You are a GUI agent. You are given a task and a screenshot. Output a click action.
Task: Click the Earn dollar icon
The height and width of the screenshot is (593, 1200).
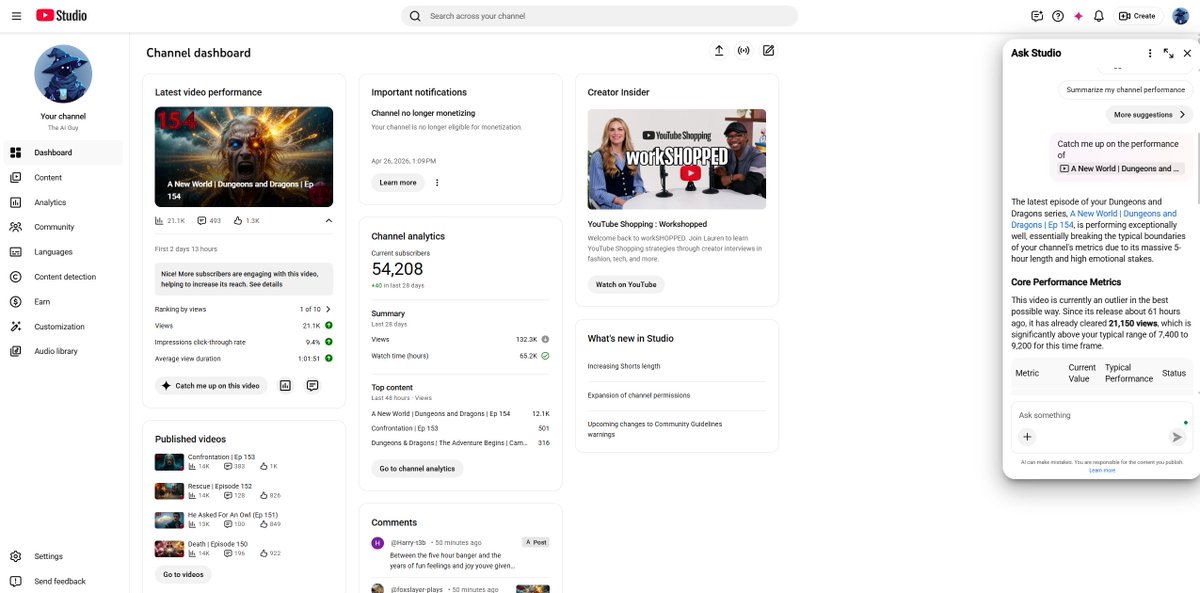(15, 302)
